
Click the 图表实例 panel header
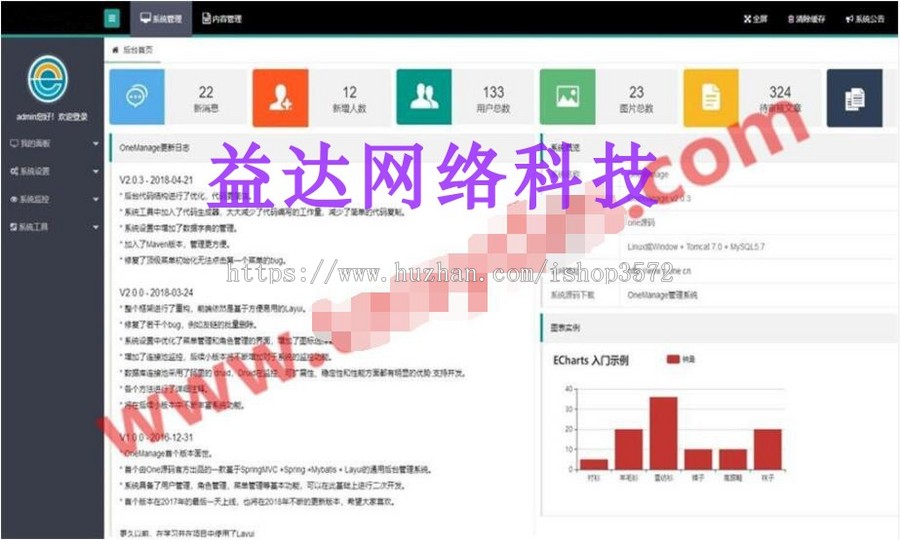coord(719,328)
